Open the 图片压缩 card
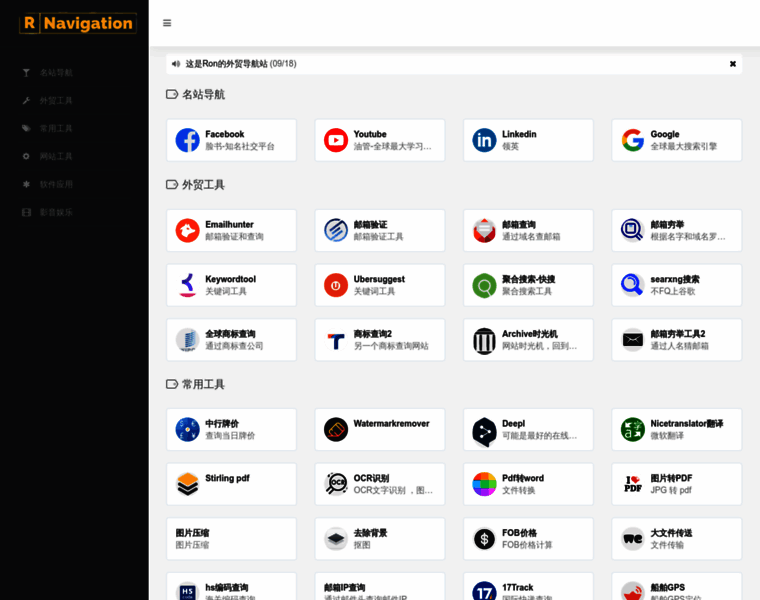The width and height of the screenshot is (760, 600). pyautogui.click(x=231, y=539)
